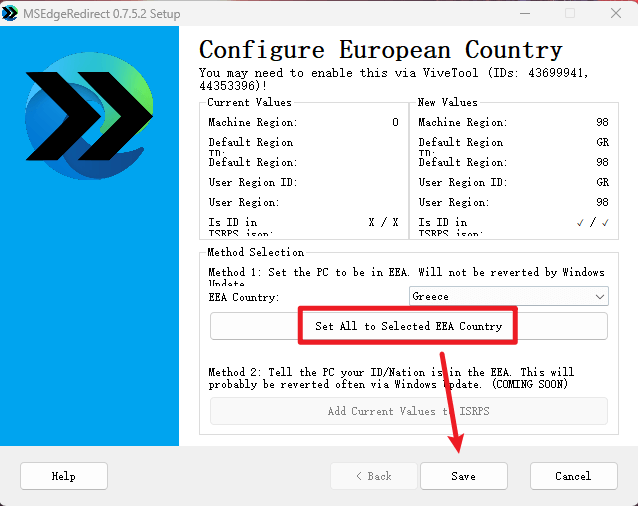Click the MSEdgeRedirect title bar icon
This screenshot has width=638, height=506.
tap(11, 12)
